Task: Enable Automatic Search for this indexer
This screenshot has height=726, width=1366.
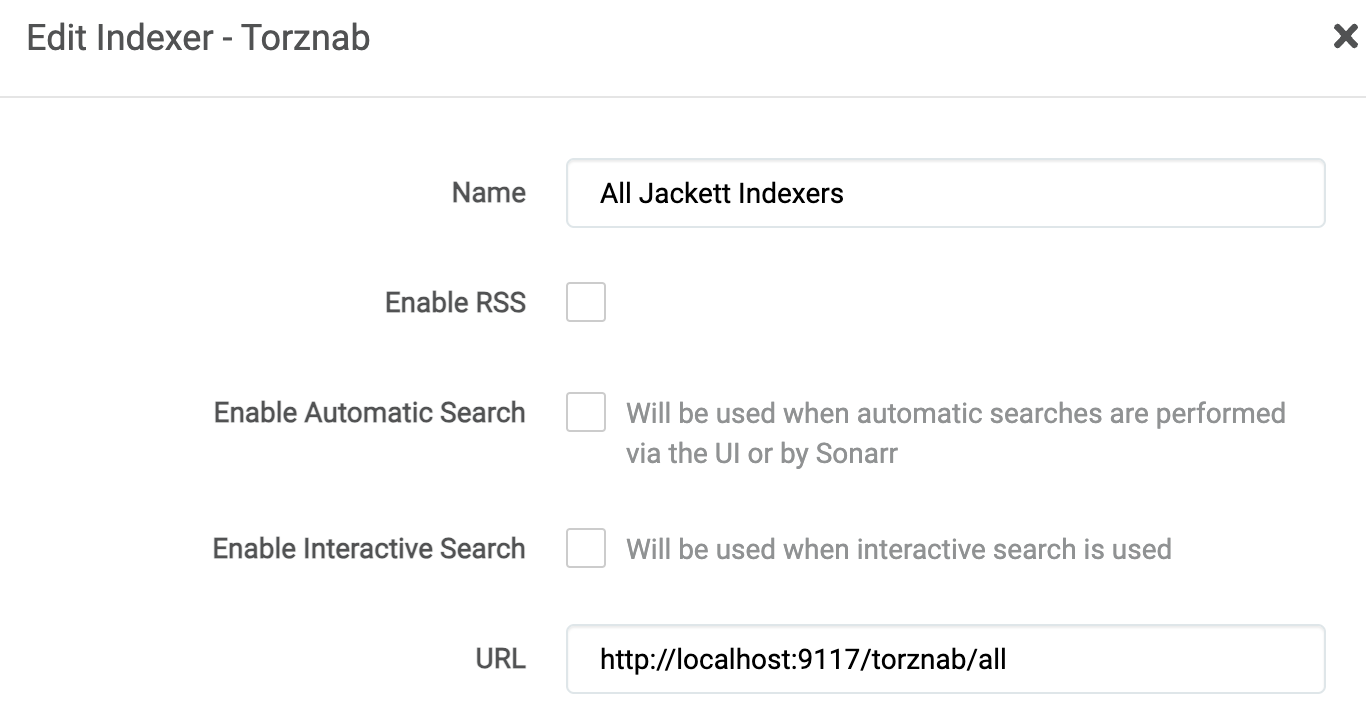Action: click(x=588, y=413)
